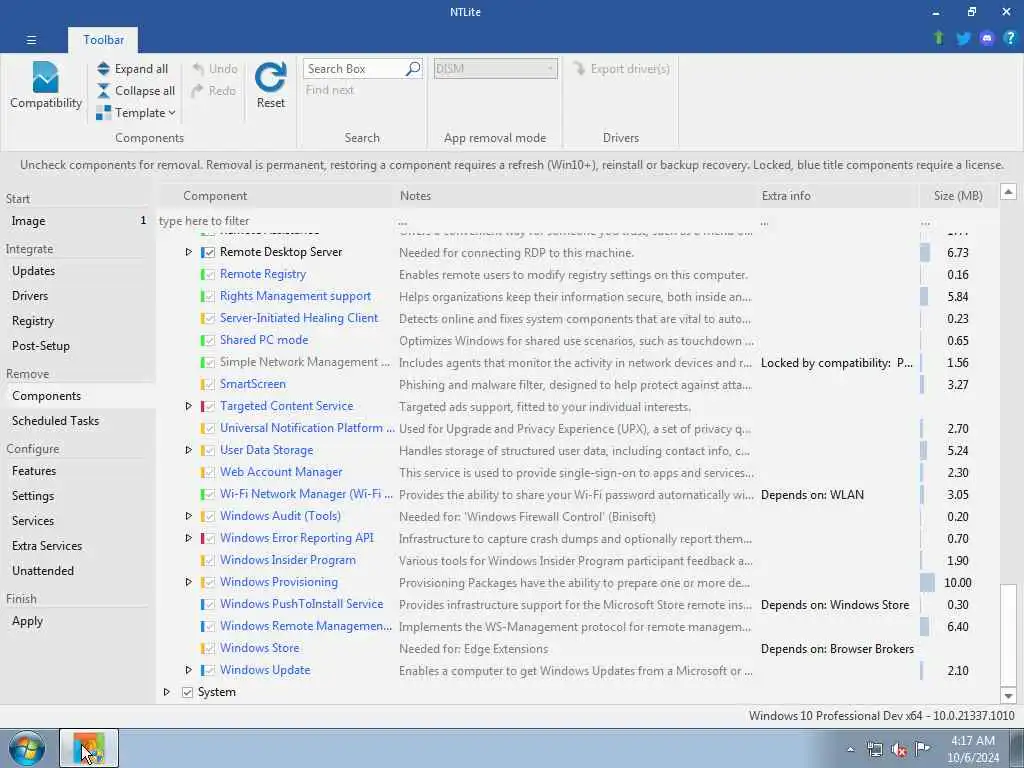Toggle Windows Insider Program checkbox

pyautogui.click(x=210, y=560)
